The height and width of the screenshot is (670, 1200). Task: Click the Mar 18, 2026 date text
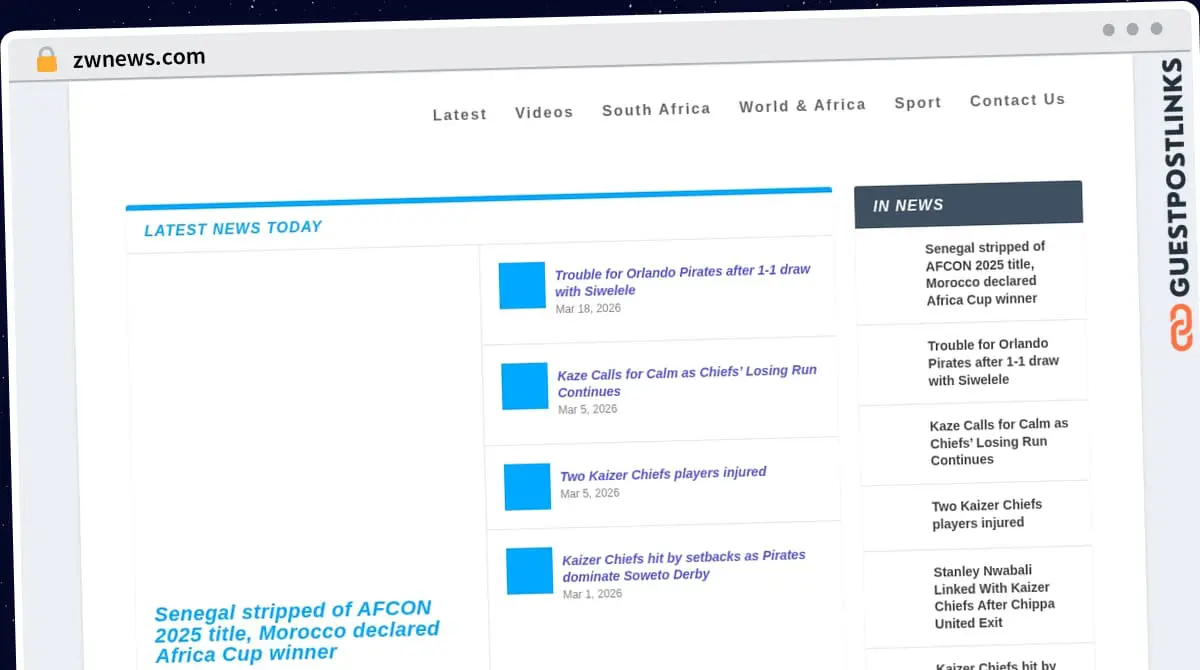[588, 309]
